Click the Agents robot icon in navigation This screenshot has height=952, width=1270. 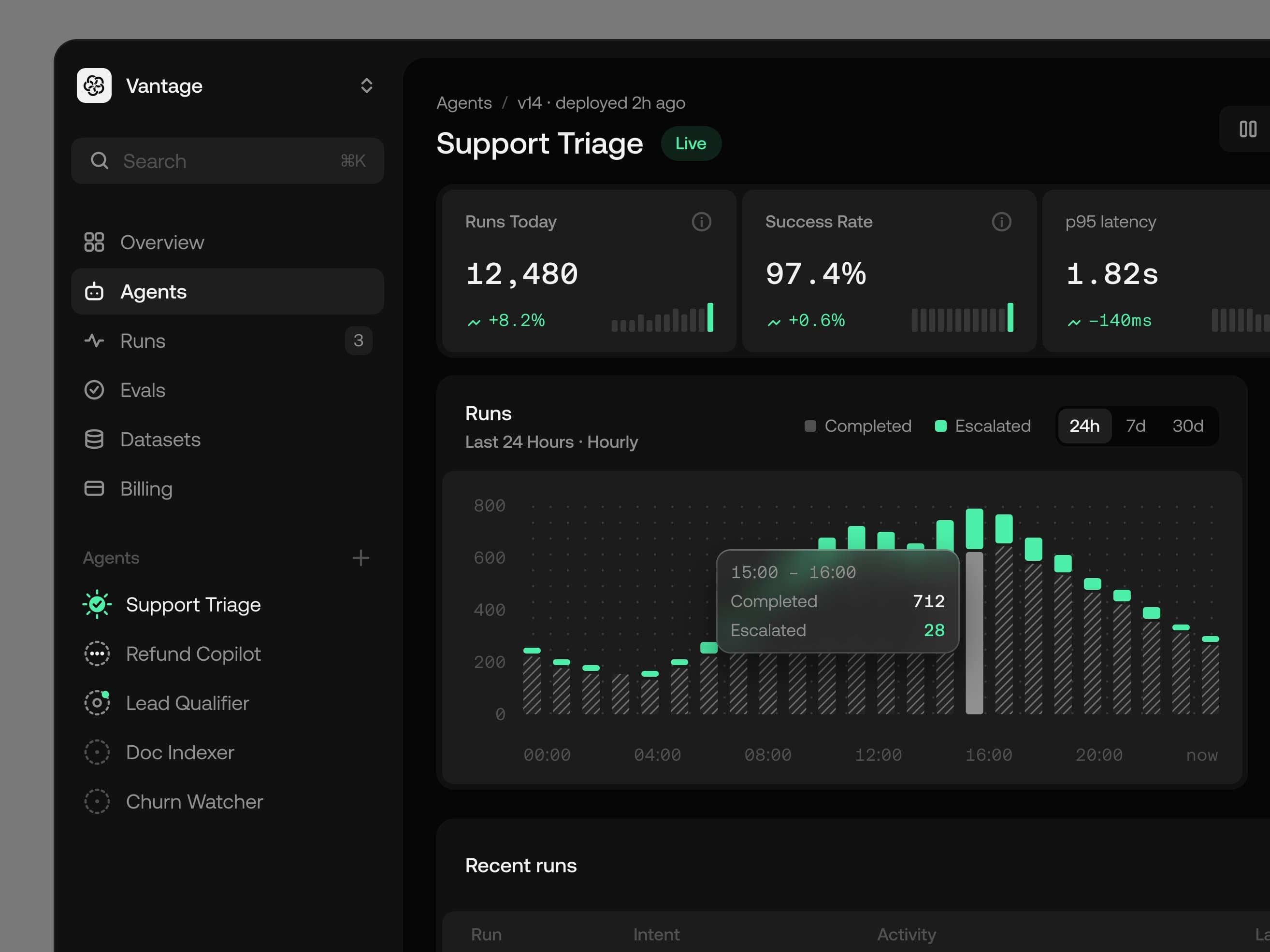click(x=94, y=292)
